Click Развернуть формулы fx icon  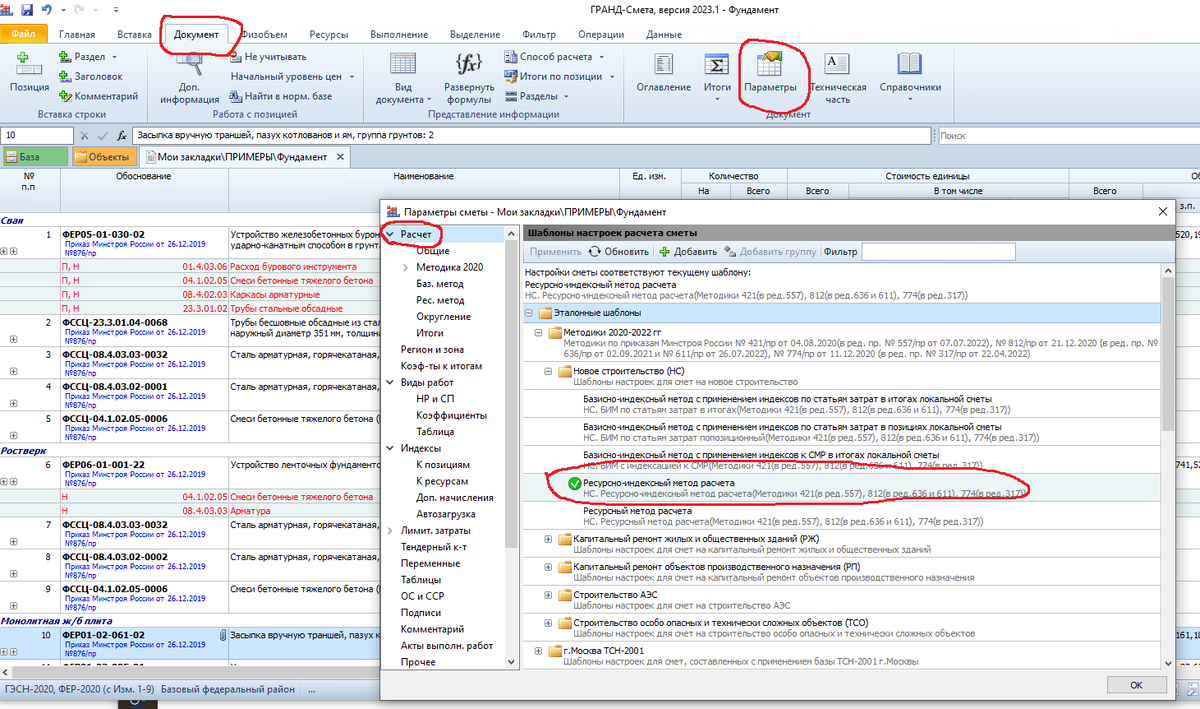469,64
